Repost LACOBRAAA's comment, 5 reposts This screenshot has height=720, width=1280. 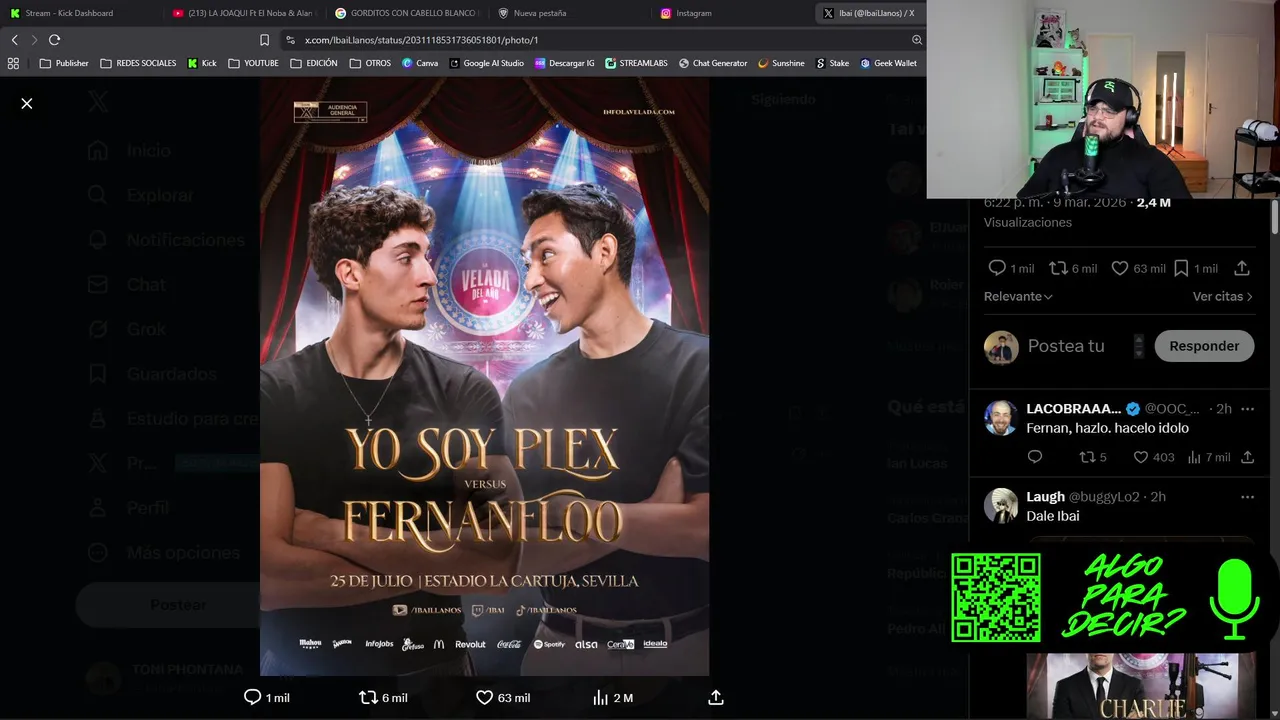(1086, 457)
